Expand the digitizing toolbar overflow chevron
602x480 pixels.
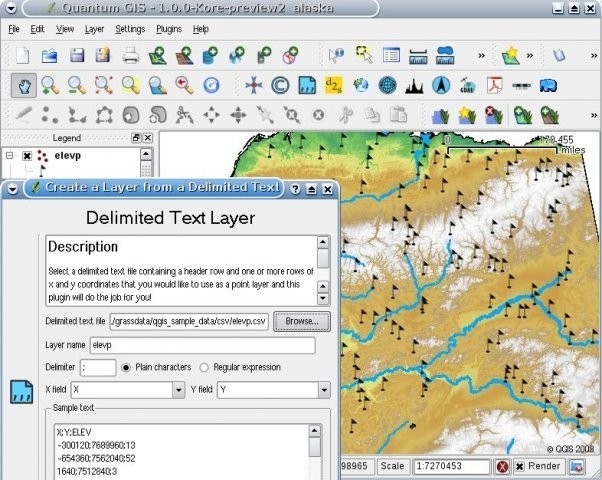pyautogui.click(x=594, y=115)
